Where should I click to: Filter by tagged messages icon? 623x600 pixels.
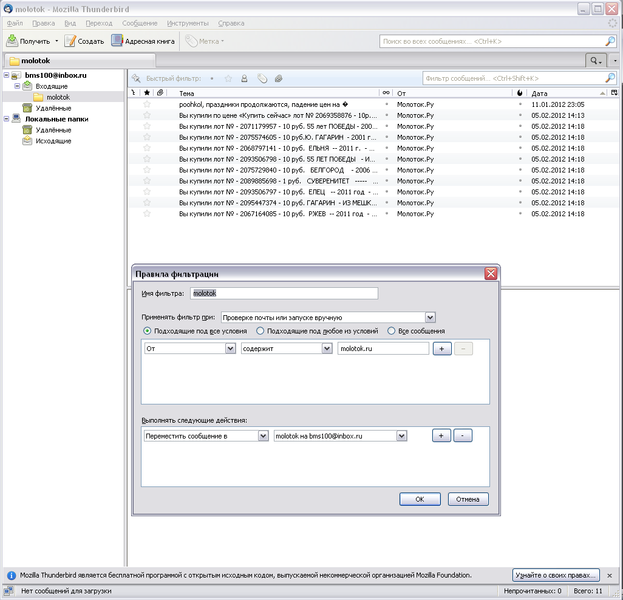click(x=262, y=78)
